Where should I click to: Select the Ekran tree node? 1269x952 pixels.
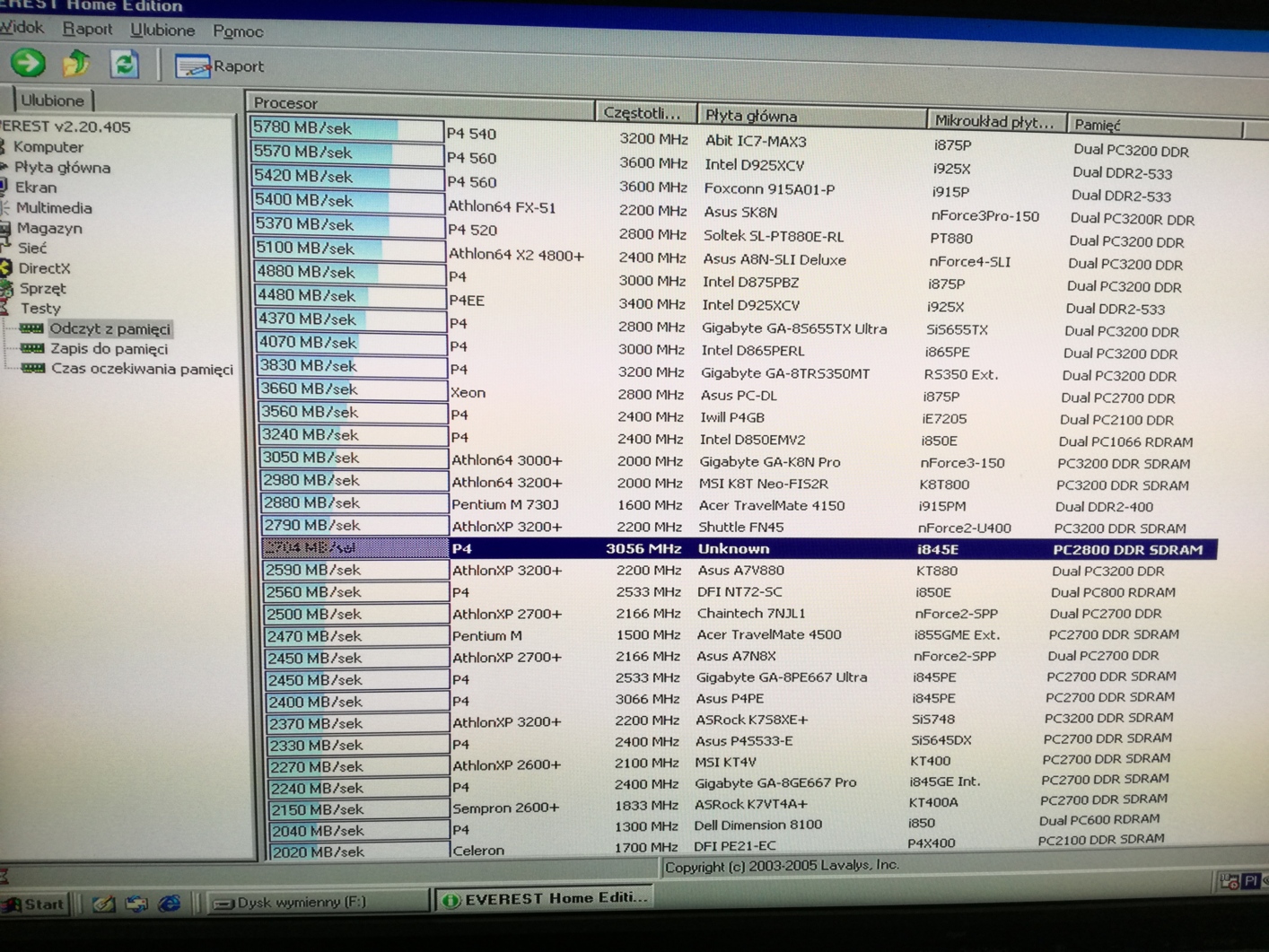click(x=35, y=188)
